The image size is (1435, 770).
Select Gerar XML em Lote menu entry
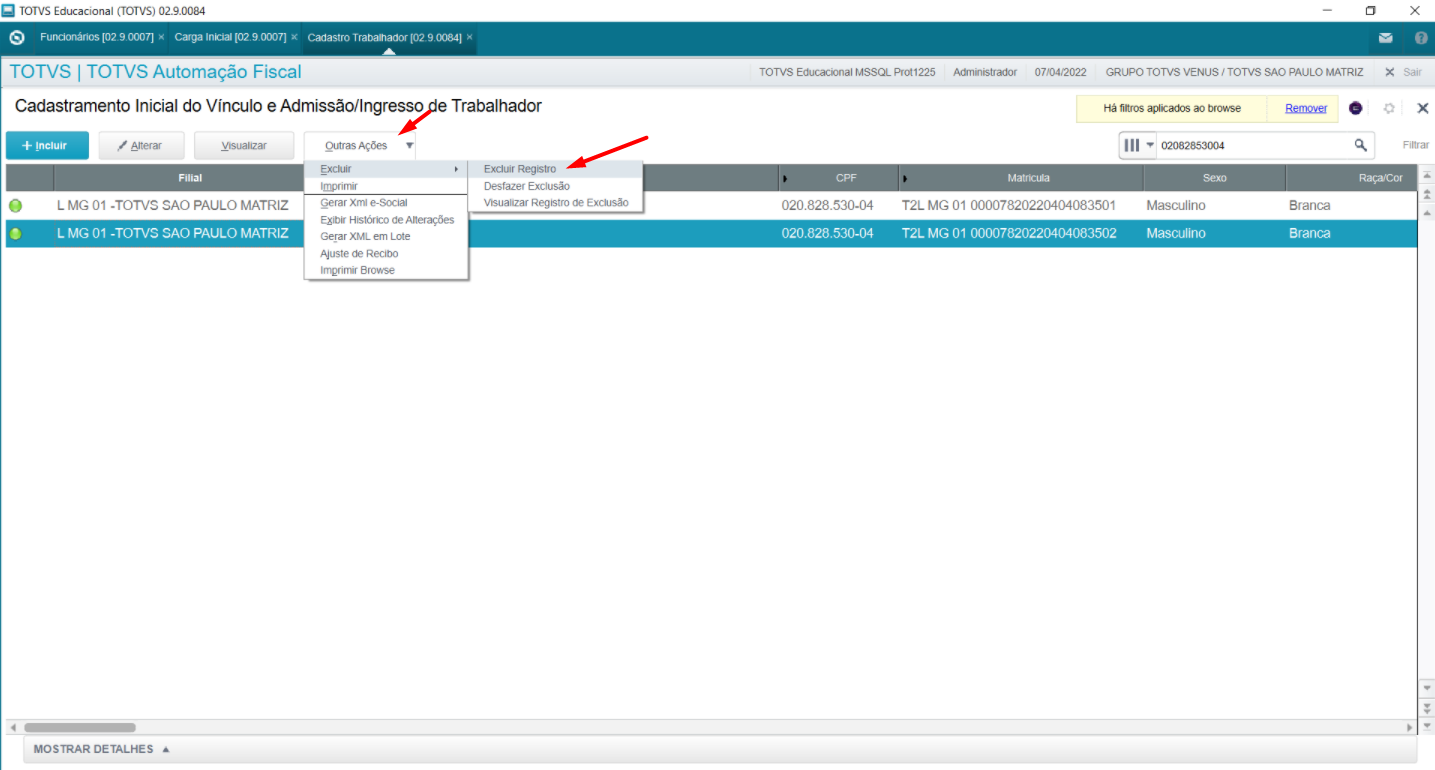tap(386, 237)
